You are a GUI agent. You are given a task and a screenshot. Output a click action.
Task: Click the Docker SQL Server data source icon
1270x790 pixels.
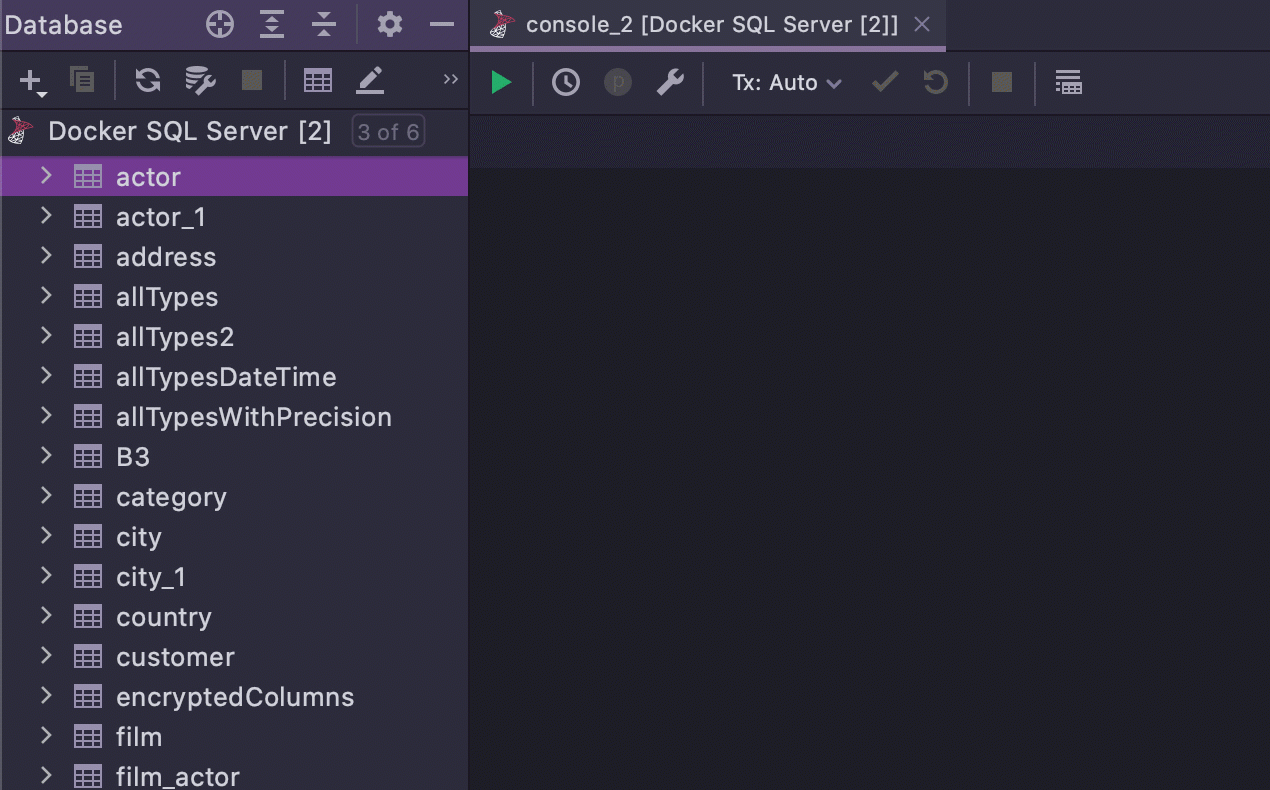[20, 131]
